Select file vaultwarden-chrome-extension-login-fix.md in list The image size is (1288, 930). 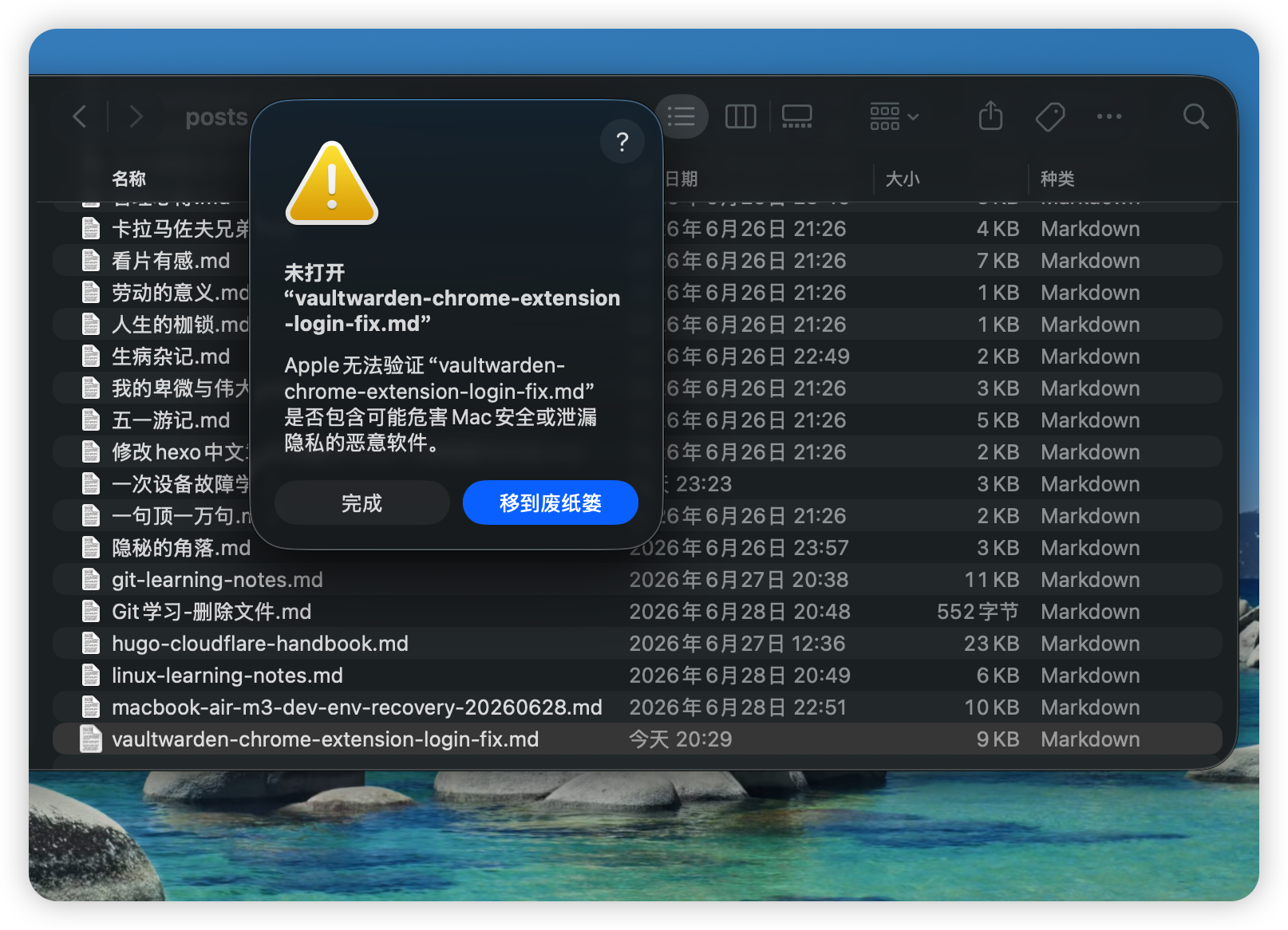click(x=325, y=739)
